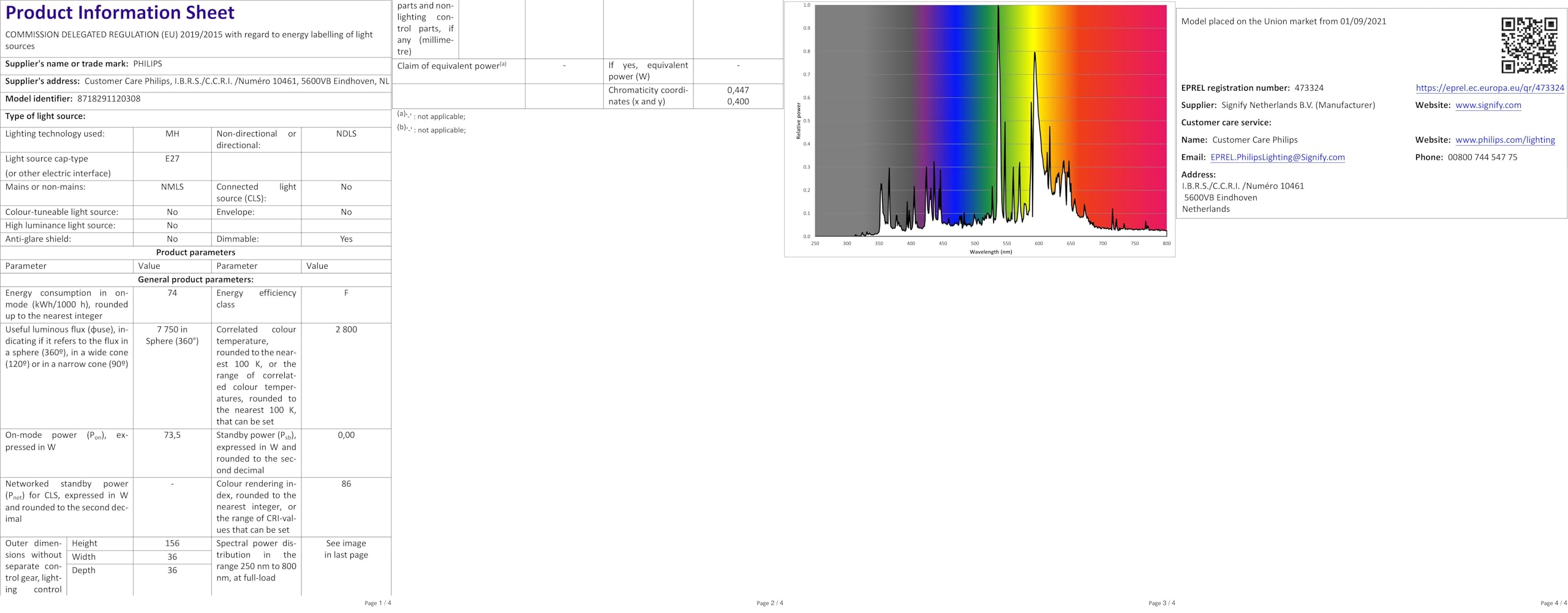Click the 'Page 4 / 4' footer

(1553, 603)
